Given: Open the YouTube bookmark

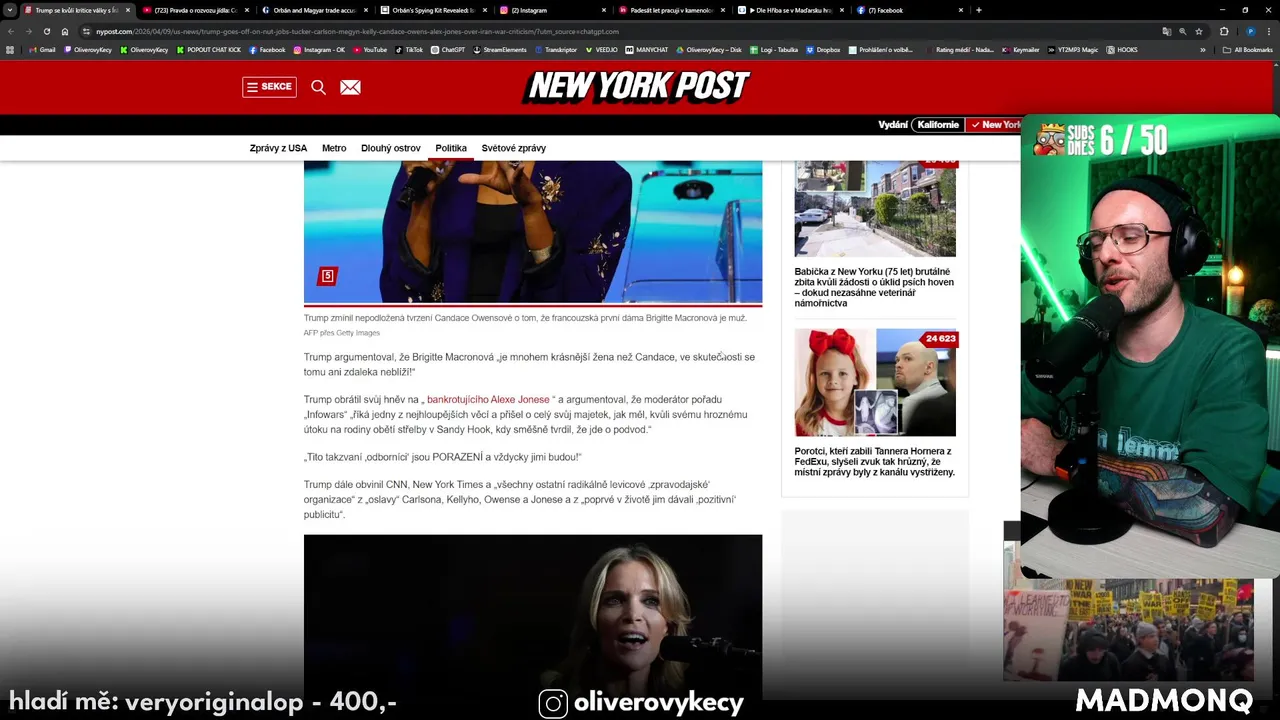Looking at the screenshot, I should tap(369, 49).
